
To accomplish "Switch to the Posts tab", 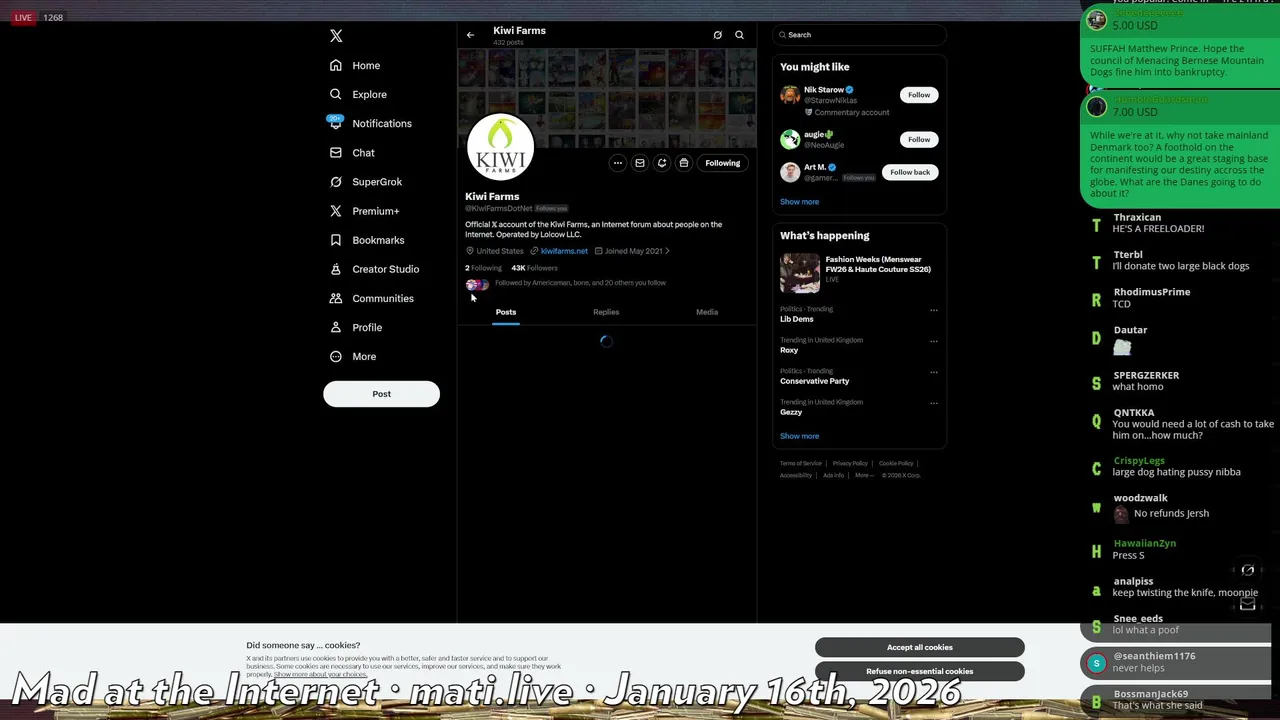I will click(506, 312).
